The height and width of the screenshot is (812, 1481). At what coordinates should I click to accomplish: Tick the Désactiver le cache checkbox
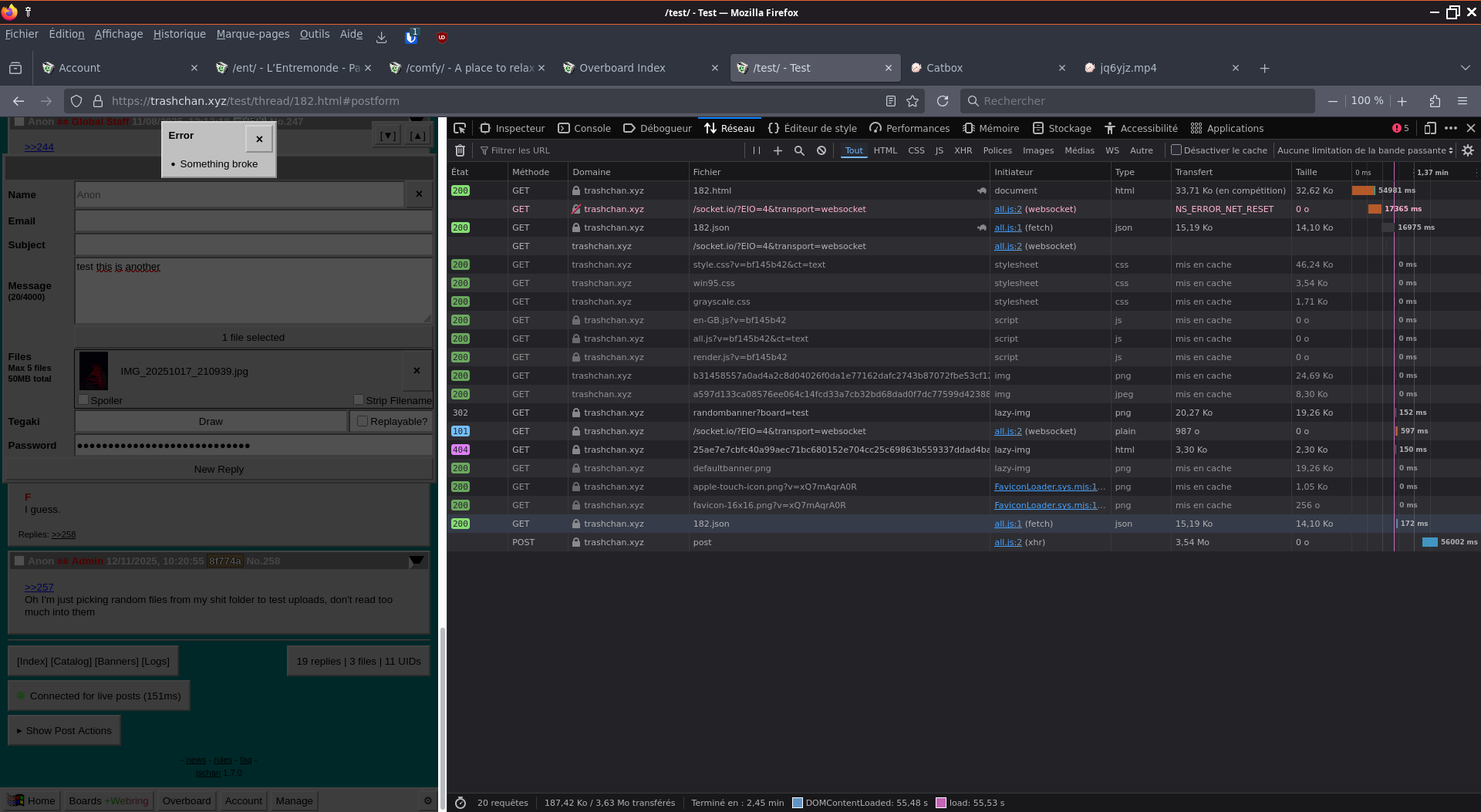1176,150
